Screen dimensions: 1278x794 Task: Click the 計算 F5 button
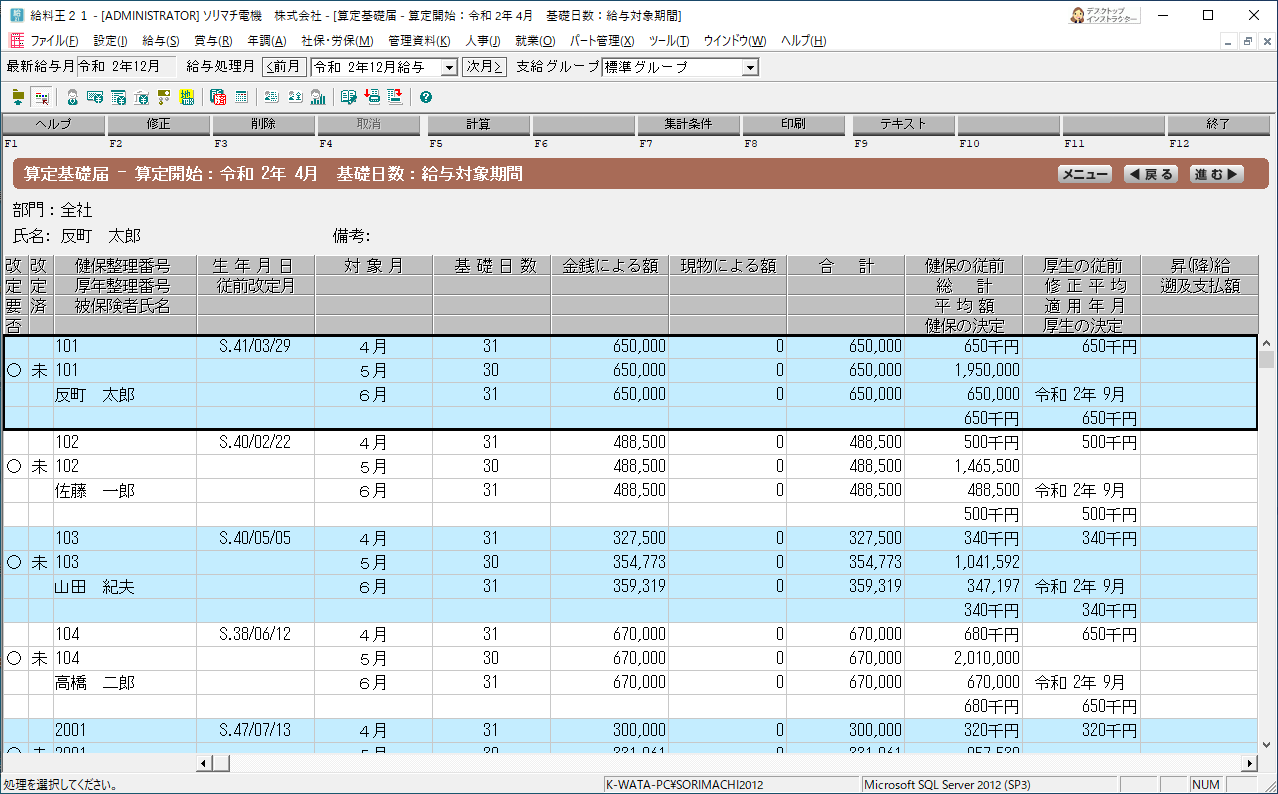[478, 125]
